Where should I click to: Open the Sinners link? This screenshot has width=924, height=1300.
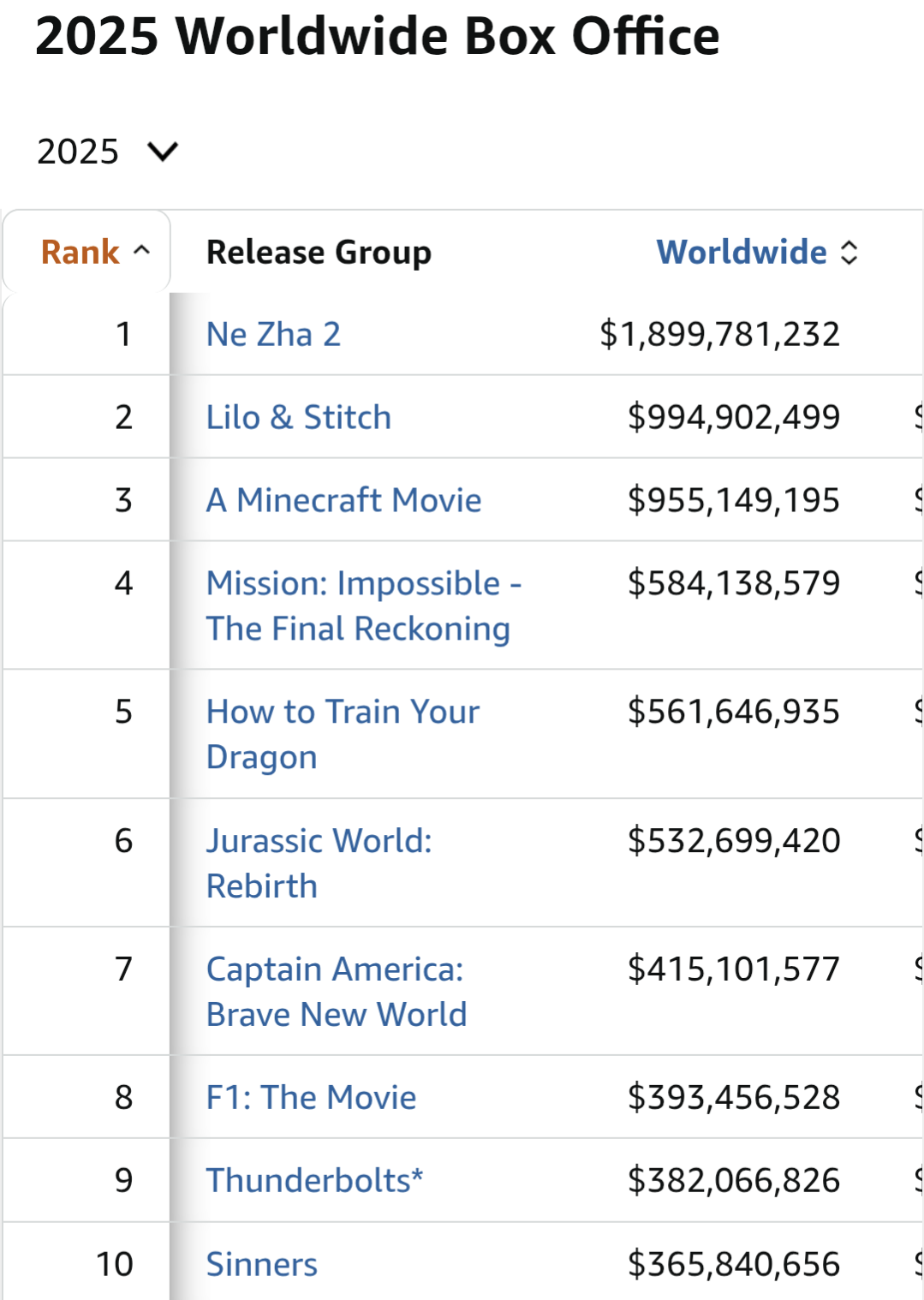coord(261,1264)
